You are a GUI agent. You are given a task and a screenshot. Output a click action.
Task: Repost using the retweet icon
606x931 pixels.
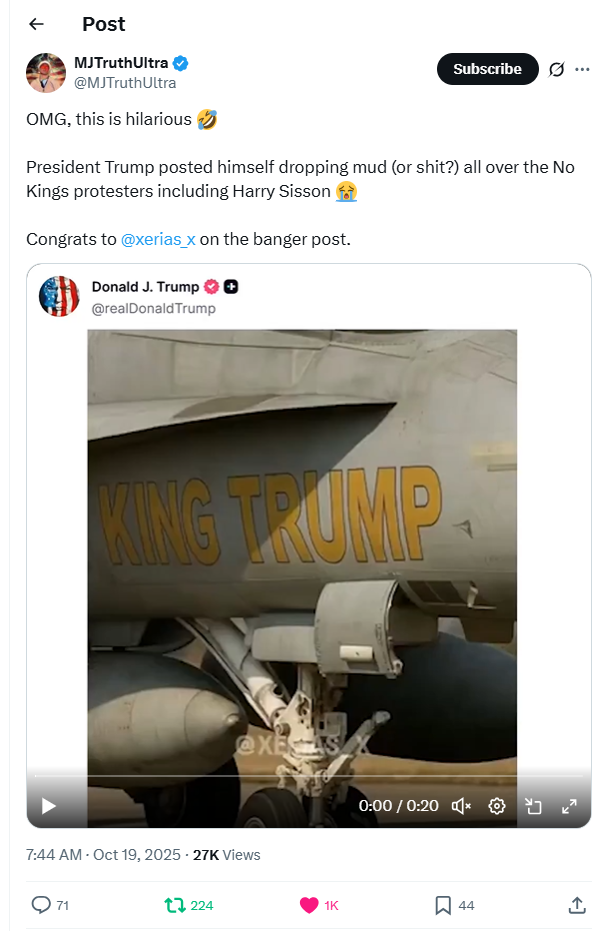(175, 905)
